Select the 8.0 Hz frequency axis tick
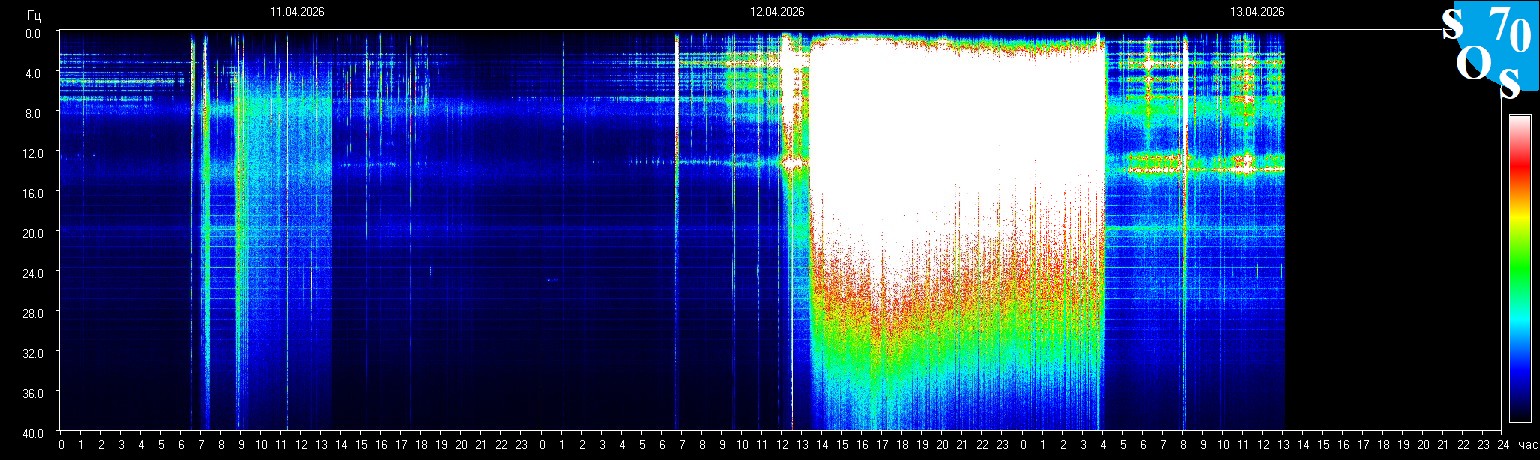The image size is (1540, 460). [34, 113]
